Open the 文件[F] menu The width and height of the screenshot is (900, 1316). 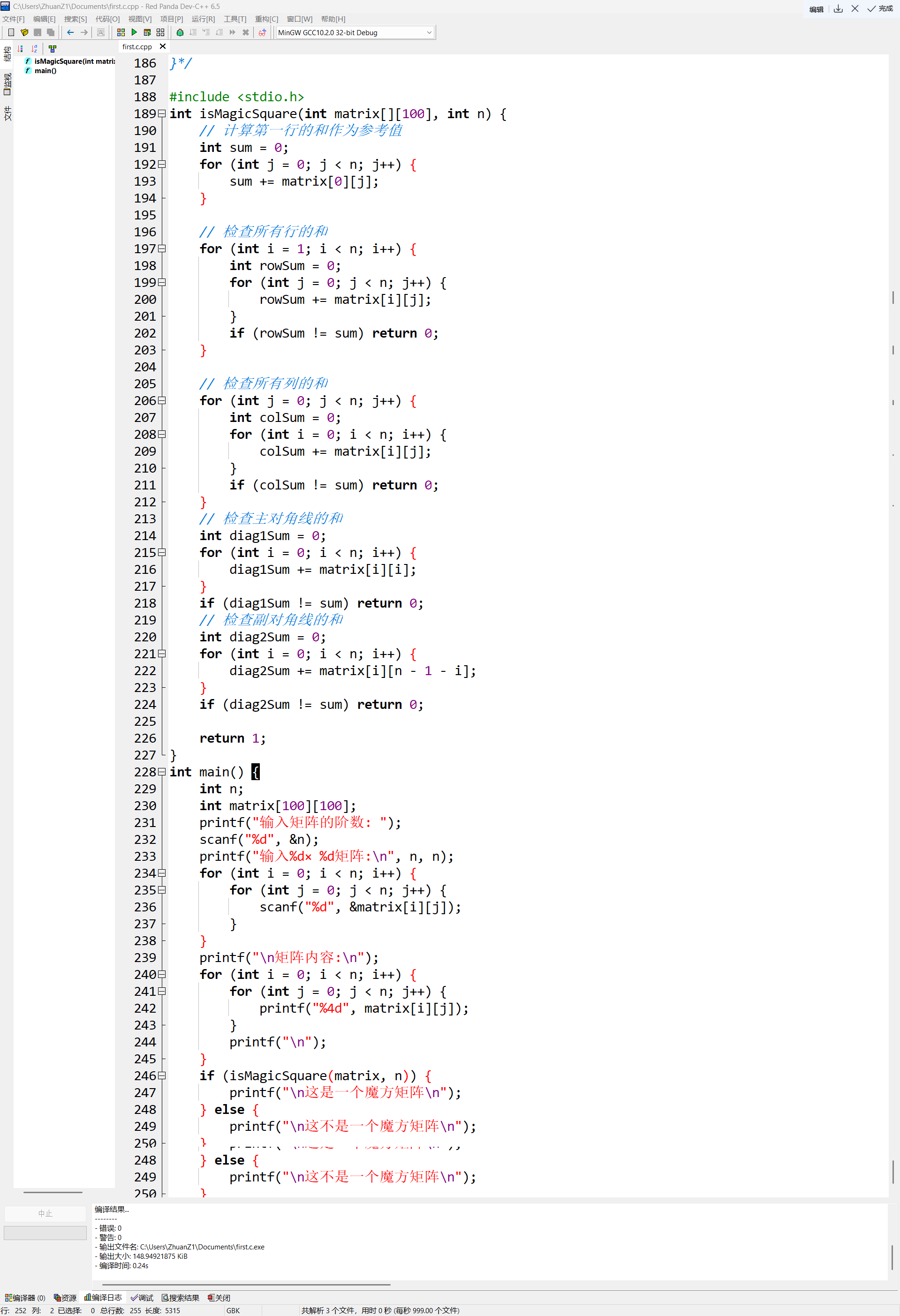pyautogui.click(x=14, y=19)
